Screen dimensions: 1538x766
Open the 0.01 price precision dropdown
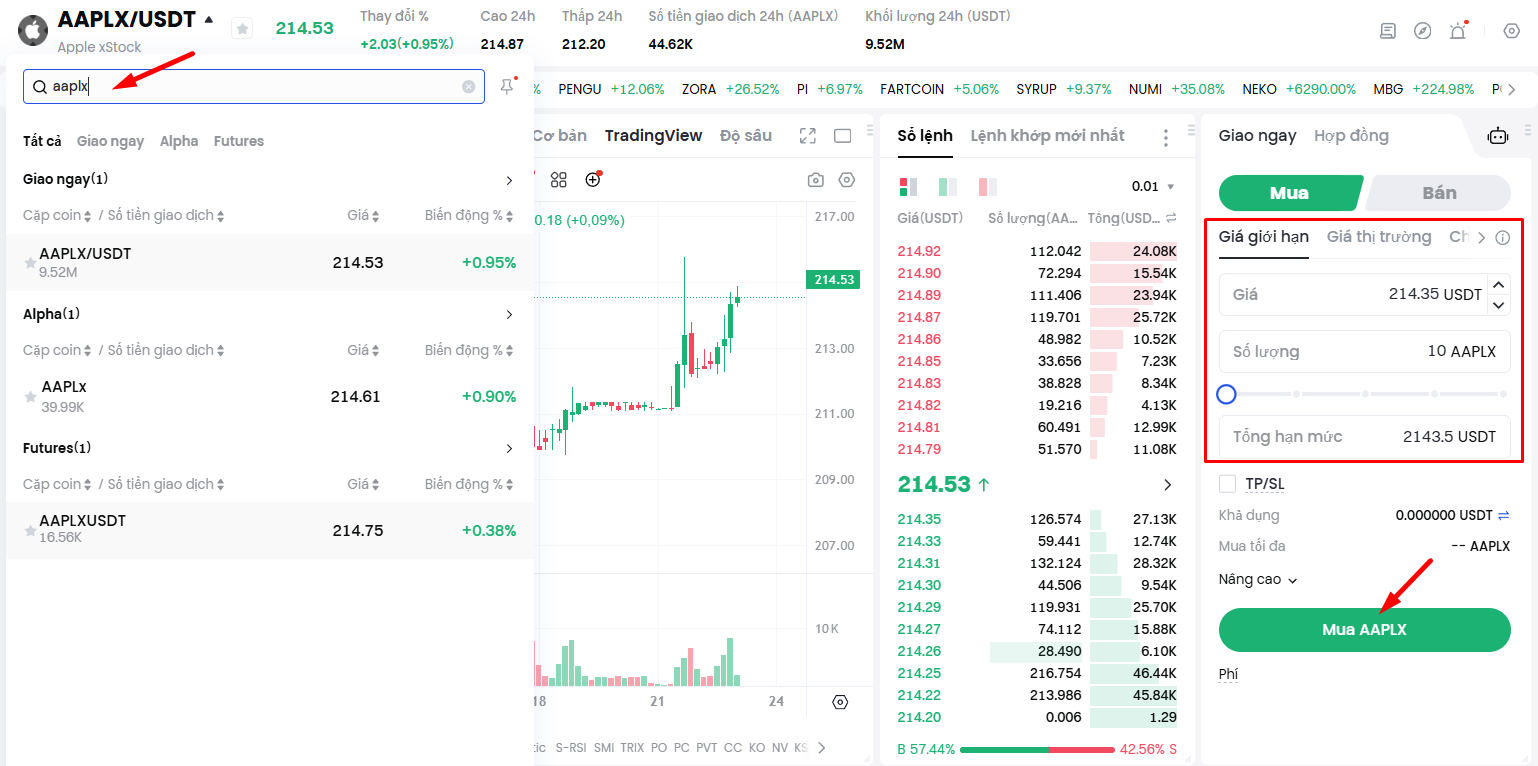1153,186
